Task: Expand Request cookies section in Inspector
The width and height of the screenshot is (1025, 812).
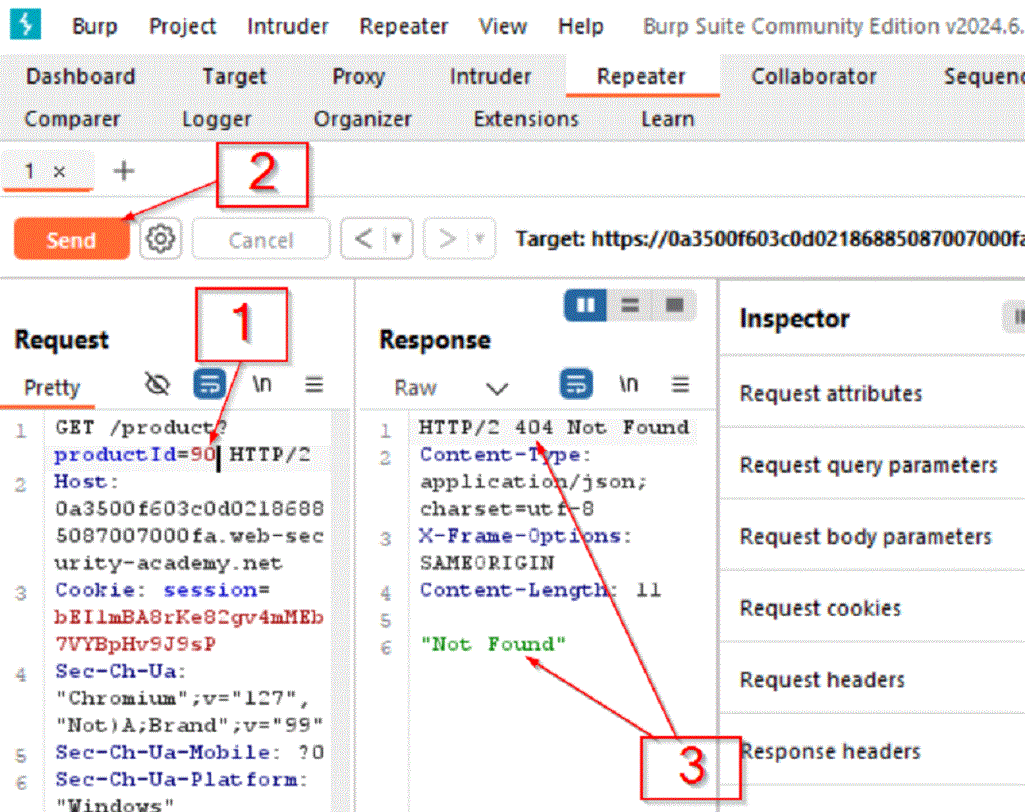Action: [x=820, y=608]
